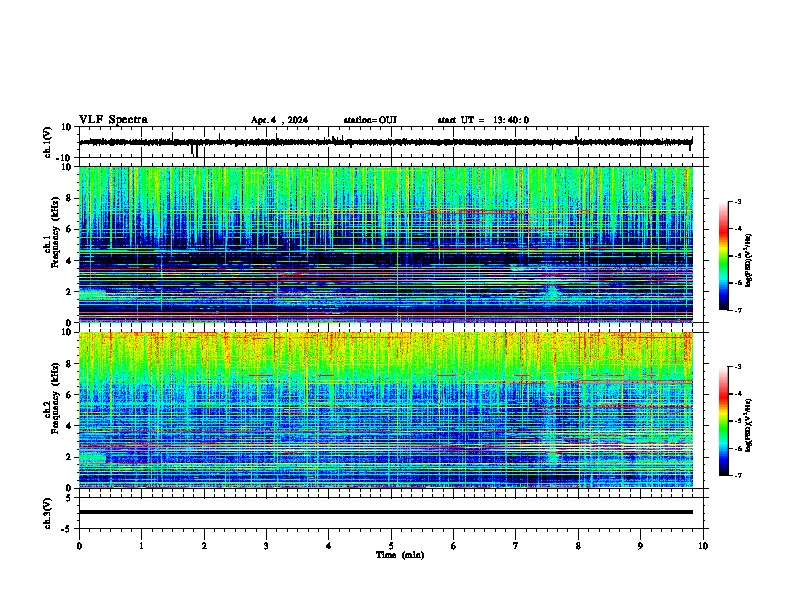Viewport: 792px width, 612px height.
Task: Click the "5" tick on ch.3(V) axis
Action: point(69,498)
